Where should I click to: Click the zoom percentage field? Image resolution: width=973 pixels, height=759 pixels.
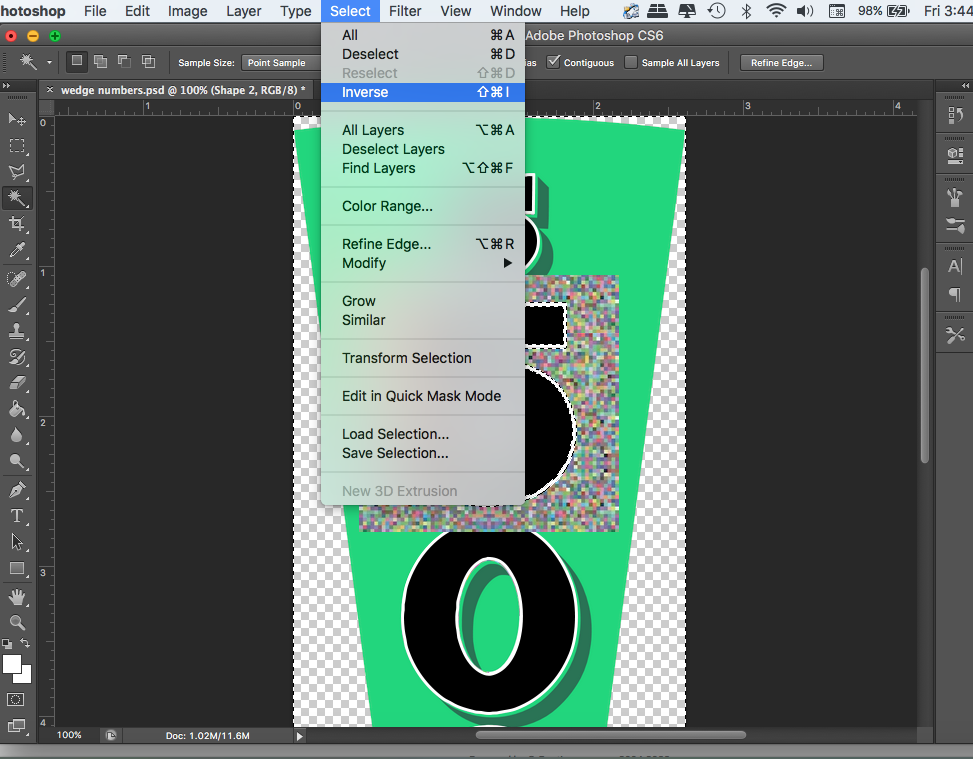point(70,735)
